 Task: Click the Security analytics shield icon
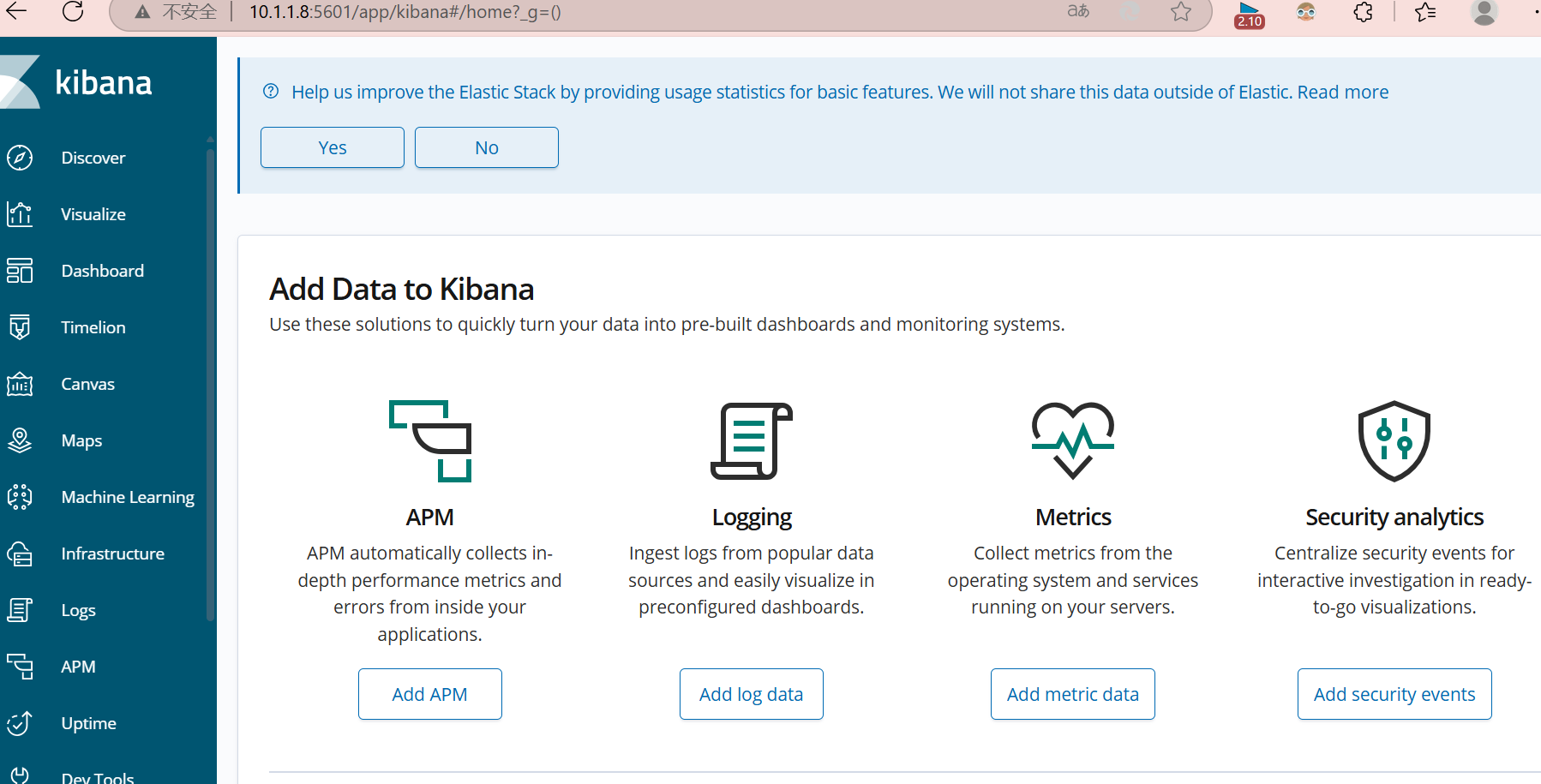[x=1394, y=441]
